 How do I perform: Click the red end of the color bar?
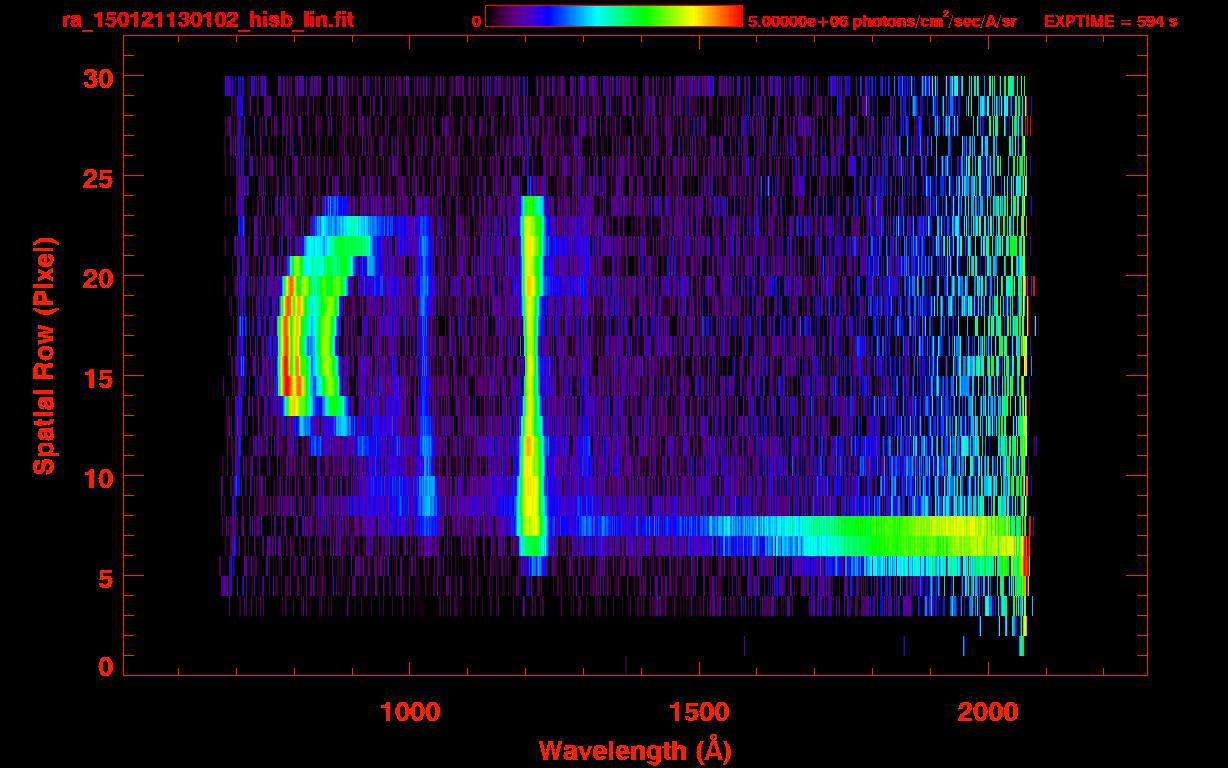pyautogui.click(x=732, y=17)
